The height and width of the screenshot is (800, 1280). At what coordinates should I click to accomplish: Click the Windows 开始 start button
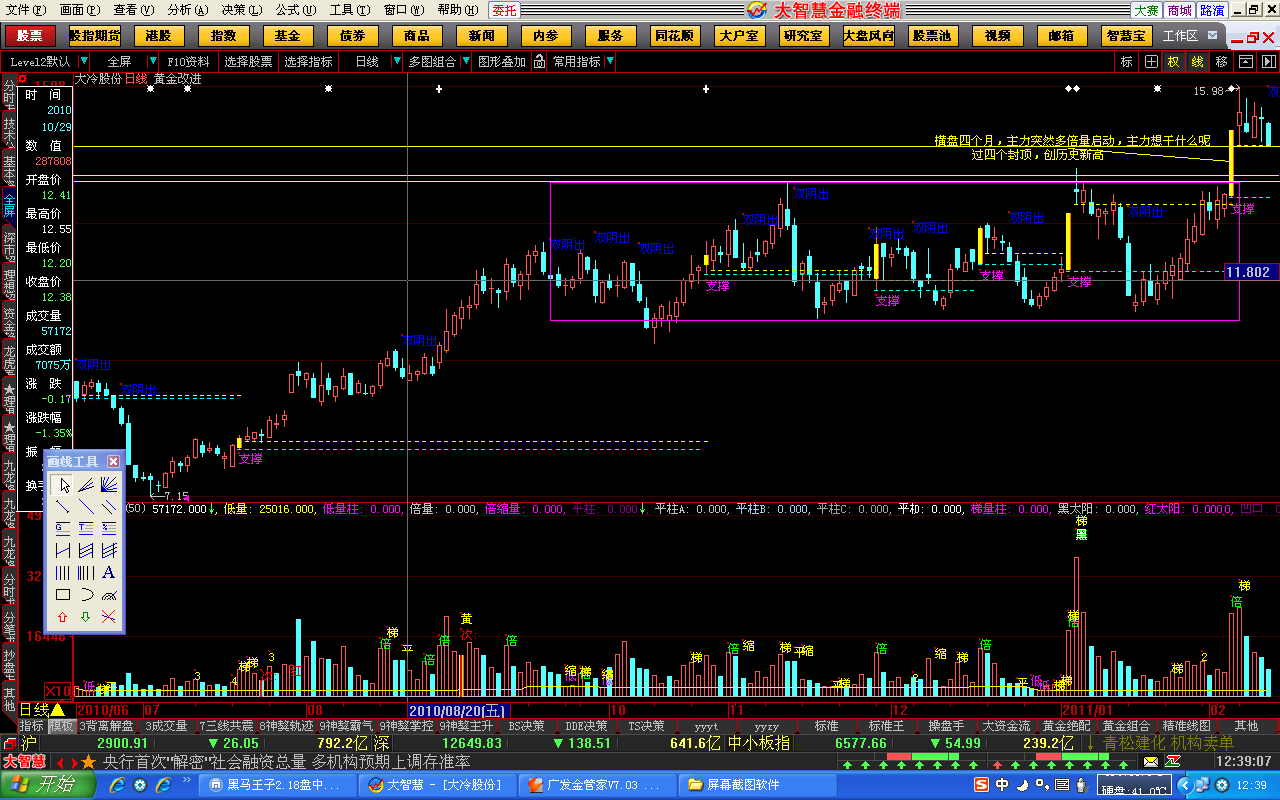(50, 784)
